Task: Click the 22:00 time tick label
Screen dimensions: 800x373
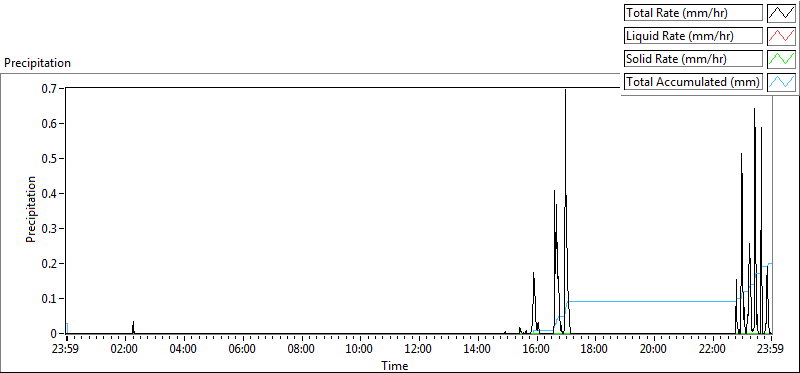Action: (712, 350)
